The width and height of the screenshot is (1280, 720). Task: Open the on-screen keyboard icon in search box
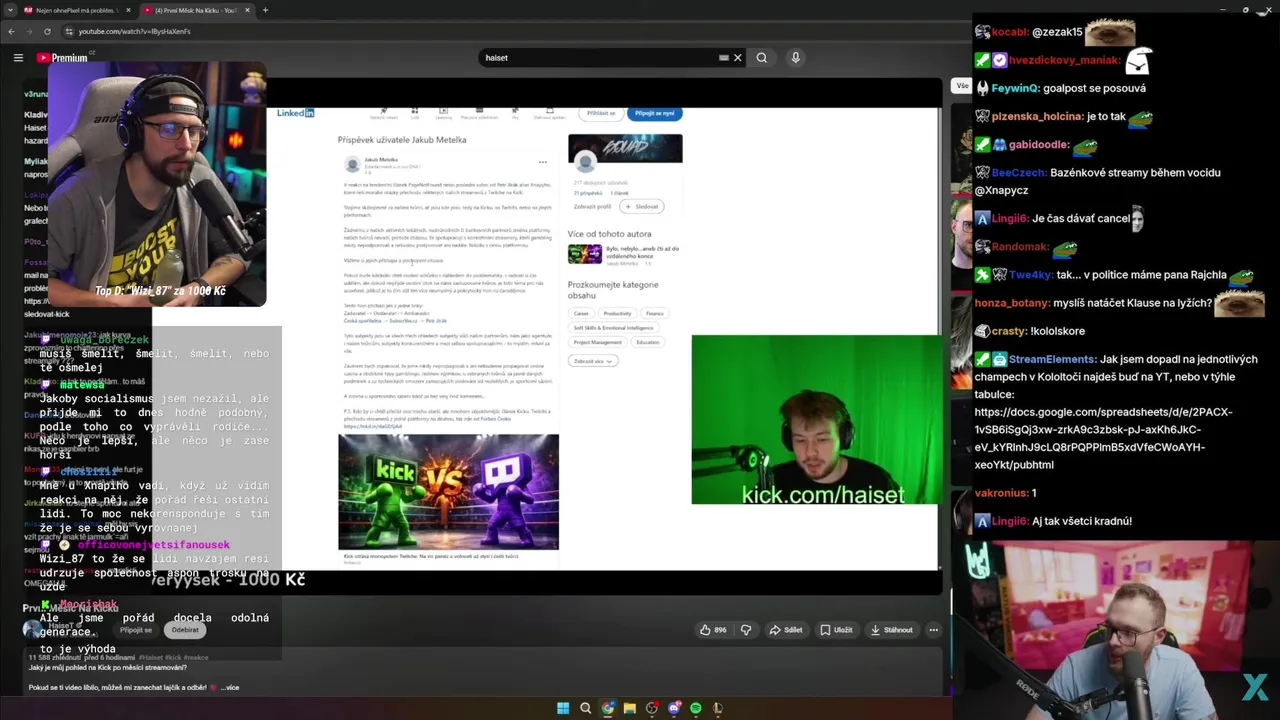pyautogui.click(x=724, y=58)
